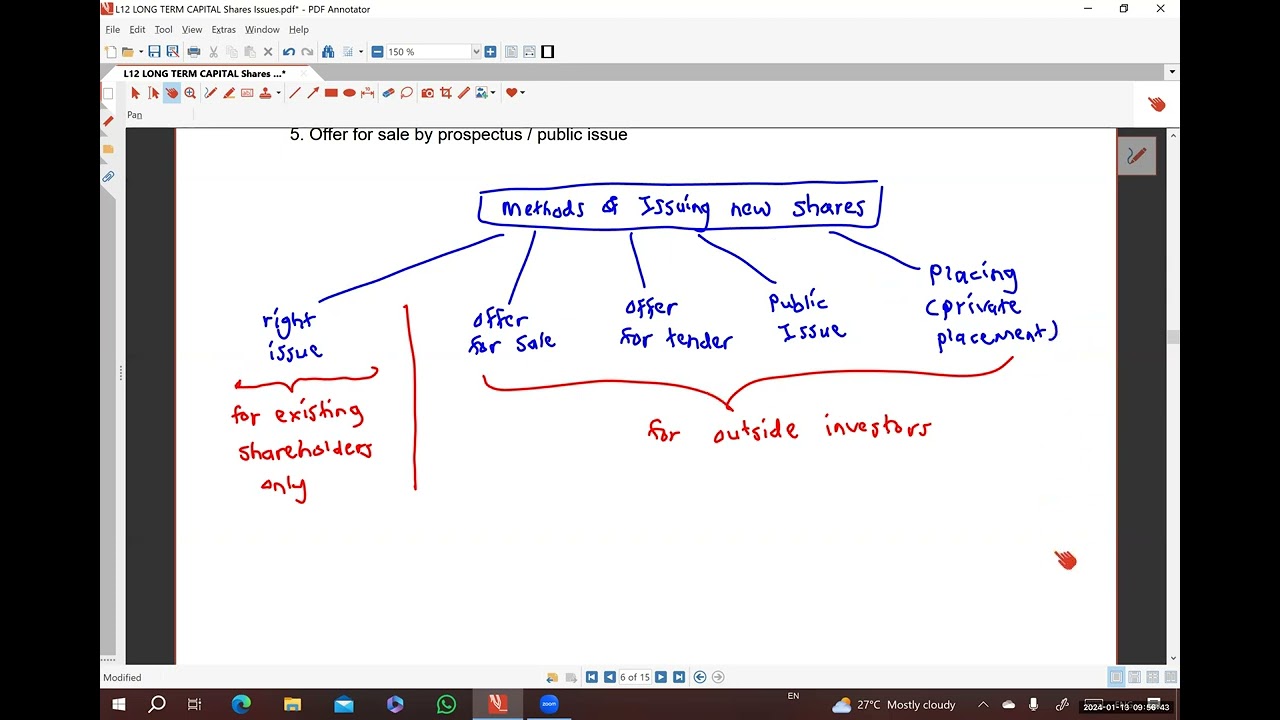The image size is (1280, 720).
Task: Open the weather widget 27°C Mostly cloudy
Action: click(x=894, y=705)
